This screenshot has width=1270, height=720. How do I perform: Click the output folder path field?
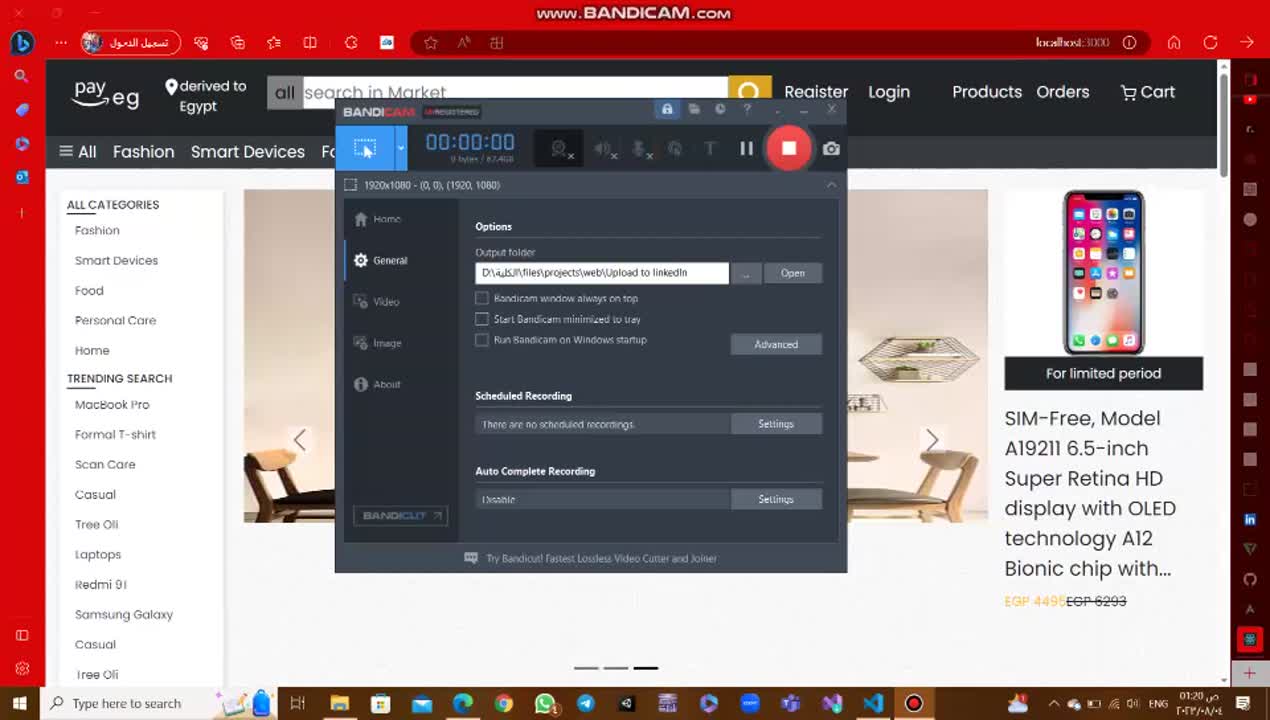(602, 272)
